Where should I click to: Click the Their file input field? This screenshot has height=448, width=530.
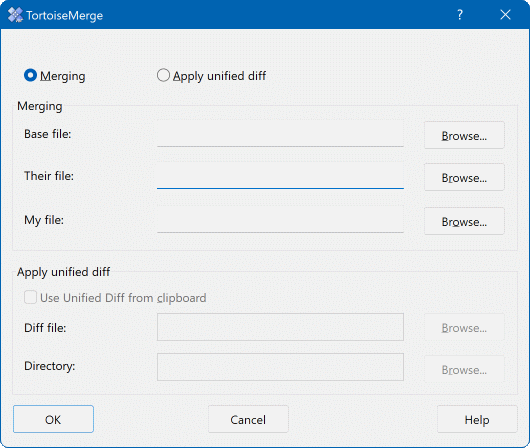pyautogui.click(x=280, y=176)
